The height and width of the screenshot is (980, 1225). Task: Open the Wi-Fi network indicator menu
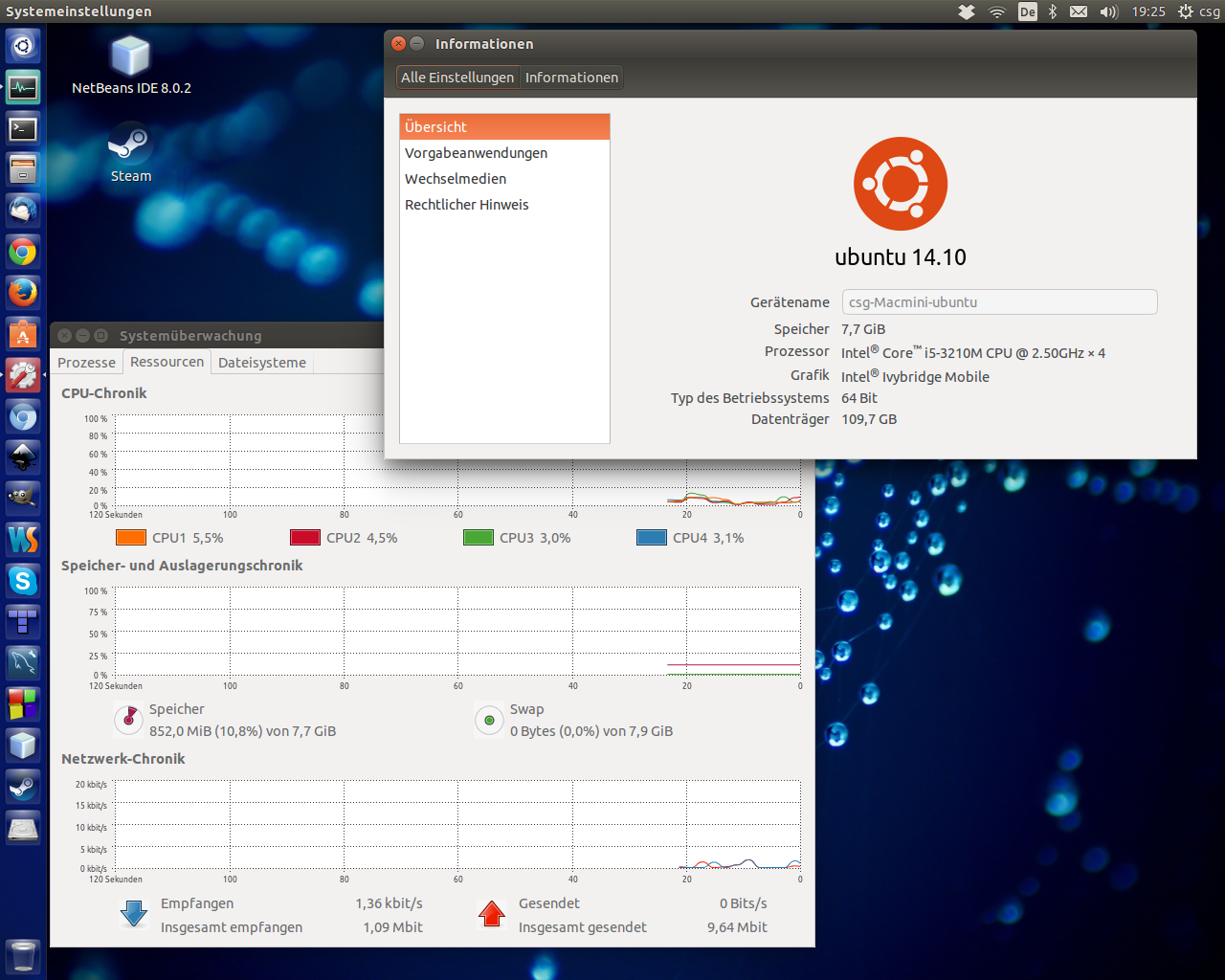coord(997,11)
